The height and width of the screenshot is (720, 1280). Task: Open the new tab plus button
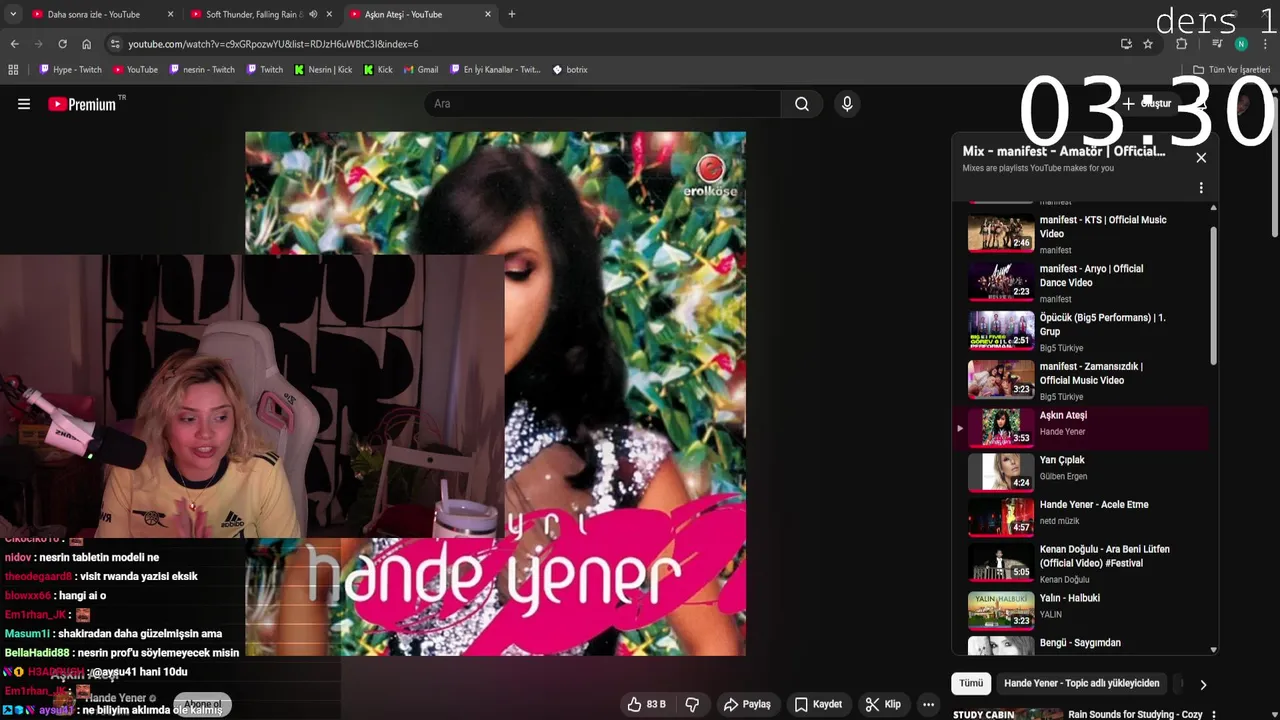click(x=511, y=14)
